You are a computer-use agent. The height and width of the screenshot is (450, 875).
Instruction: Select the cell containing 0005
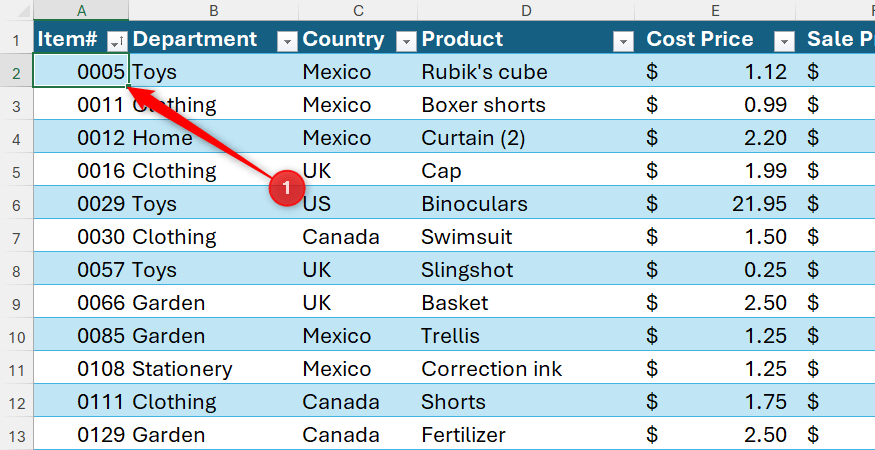click(x=81, y=70)
